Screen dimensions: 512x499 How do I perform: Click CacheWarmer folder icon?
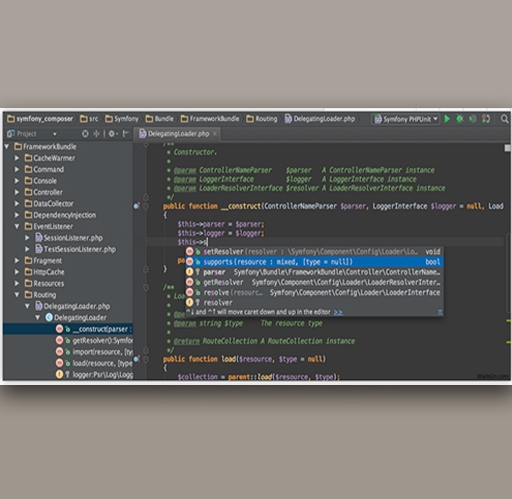28,158
